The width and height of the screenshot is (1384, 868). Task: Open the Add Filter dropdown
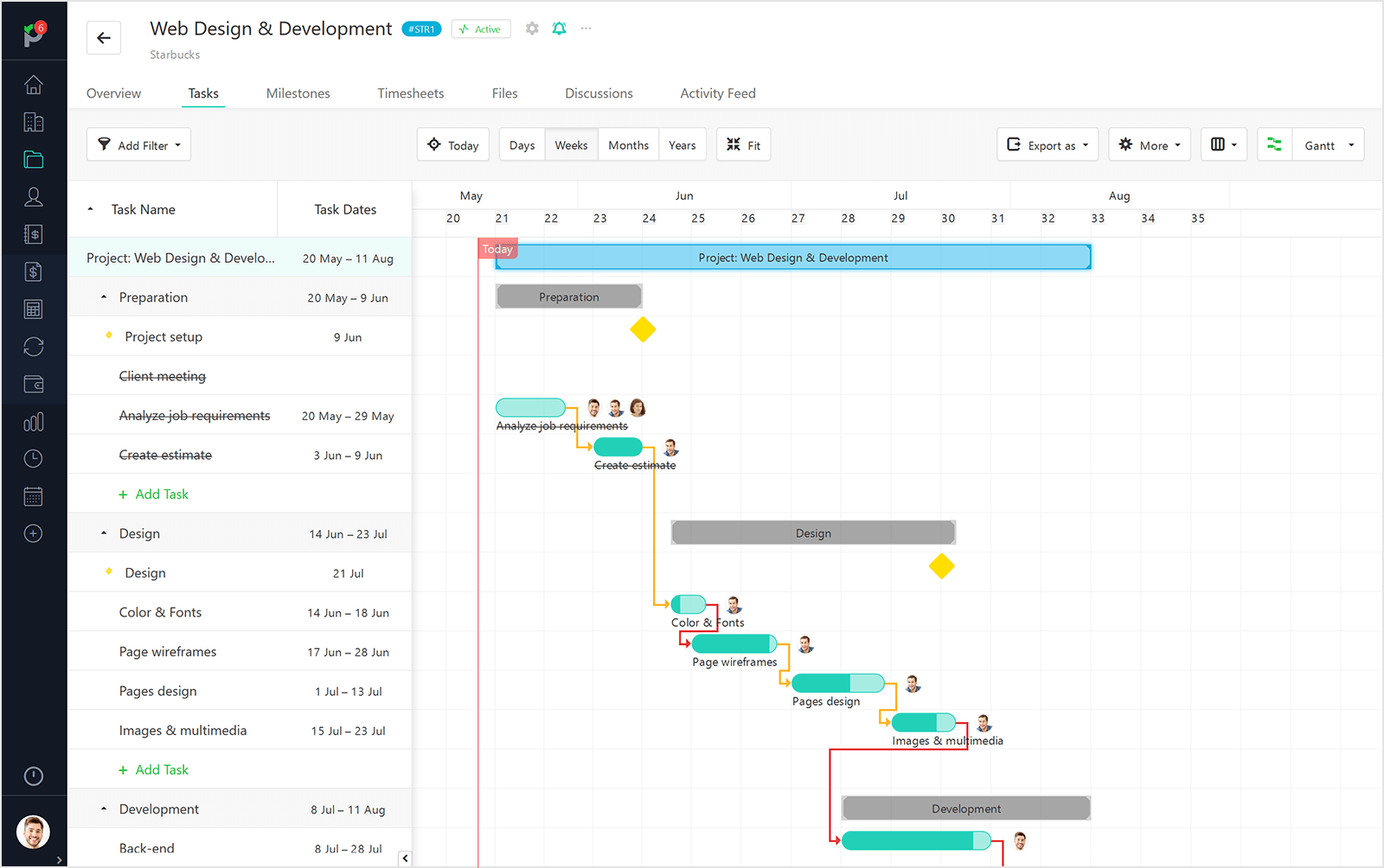coord(138,144)
